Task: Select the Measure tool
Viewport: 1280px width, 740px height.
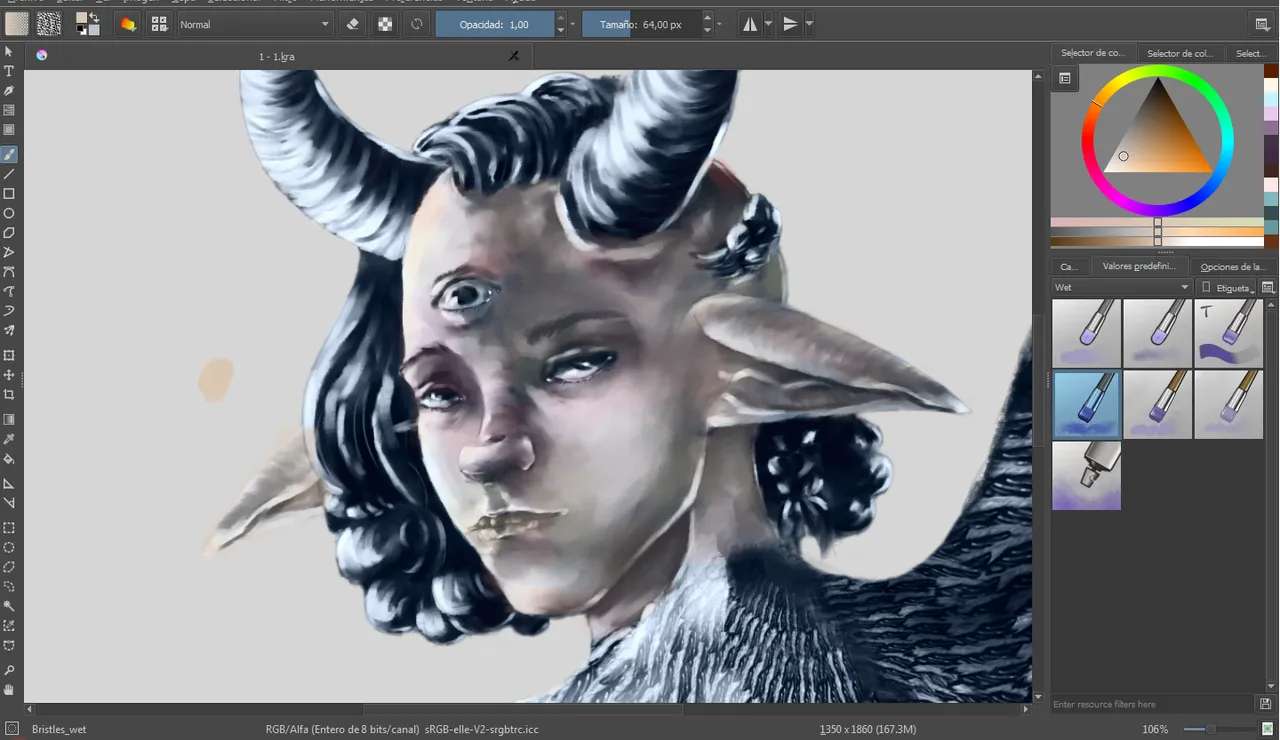Action: click(x=9, y=503)
